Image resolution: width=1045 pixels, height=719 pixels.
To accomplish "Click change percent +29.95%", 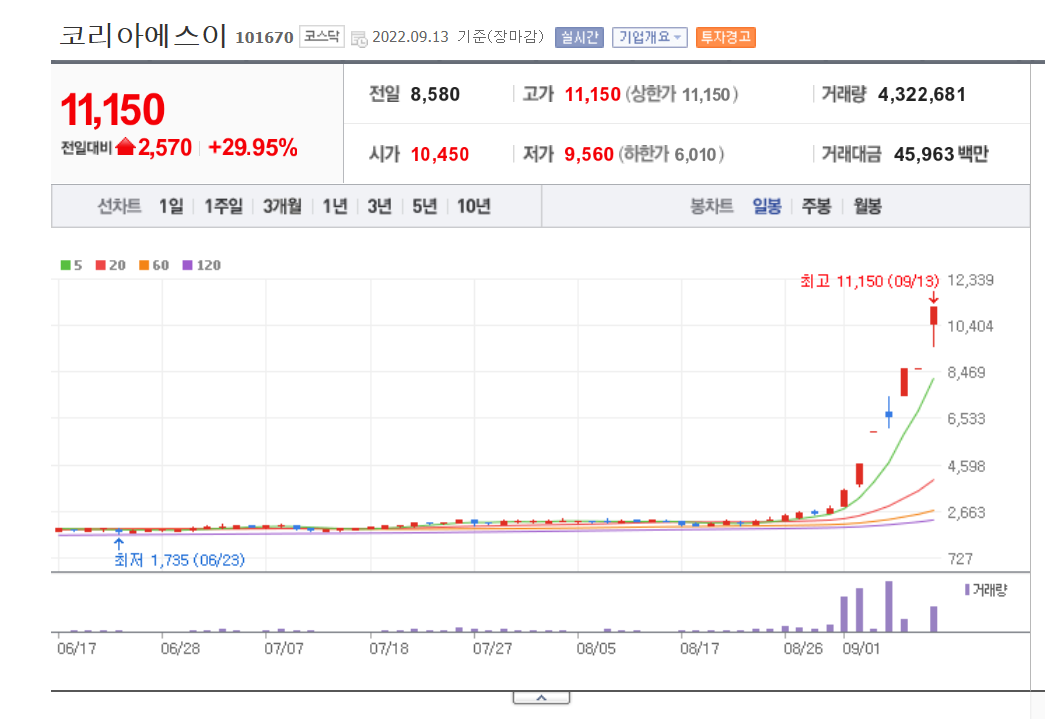I will pyautogui.click(x=253, y=147).
